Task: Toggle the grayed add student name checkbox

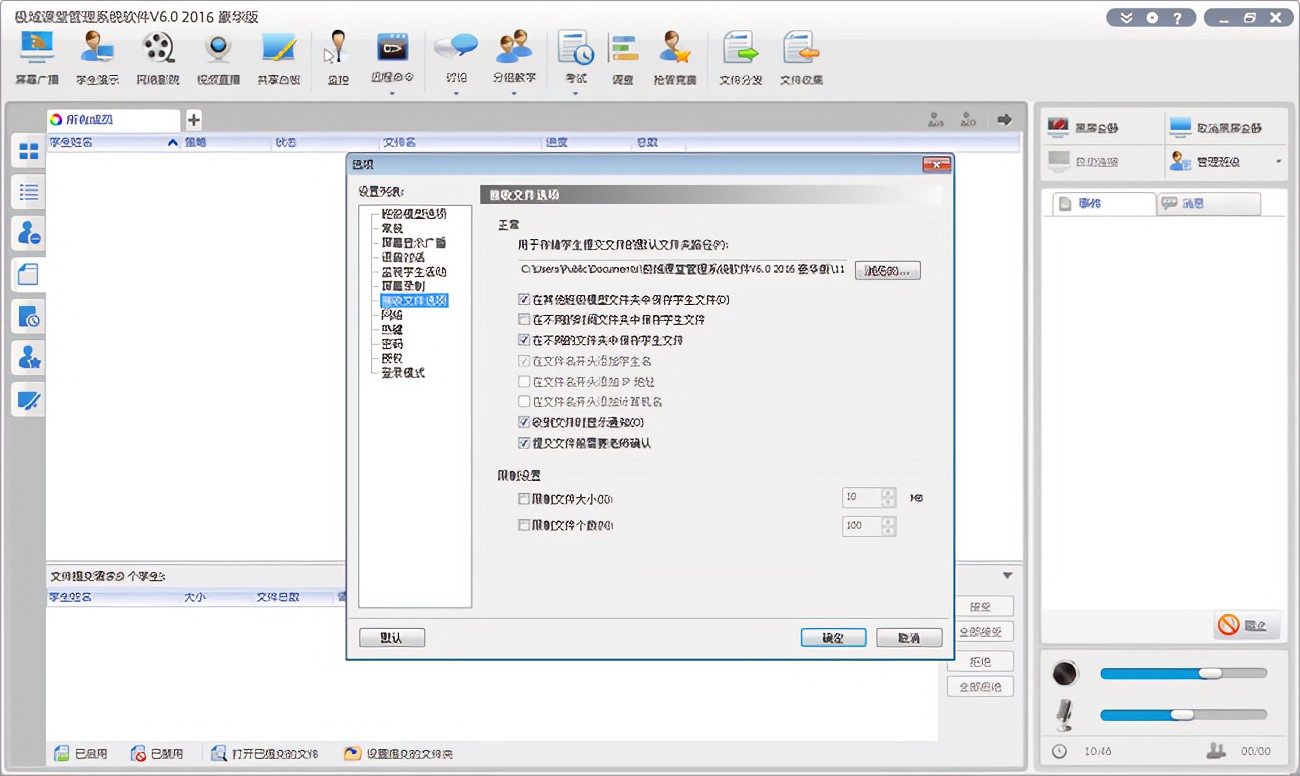Action: (524, 361)
